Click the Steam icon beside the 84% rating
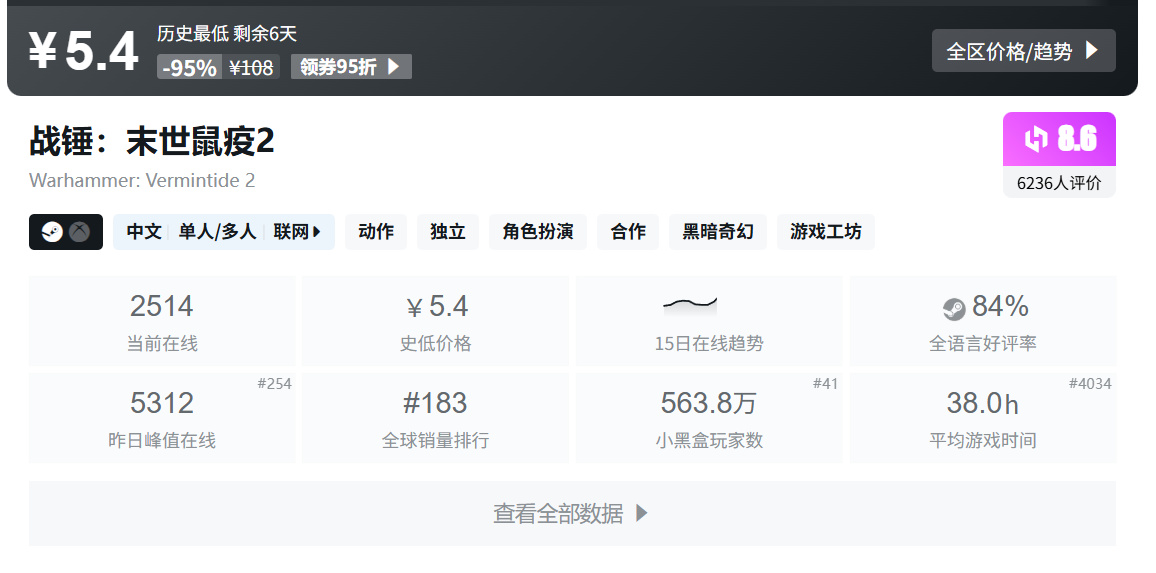The image size is (1156, 573). tap(954, 308)
